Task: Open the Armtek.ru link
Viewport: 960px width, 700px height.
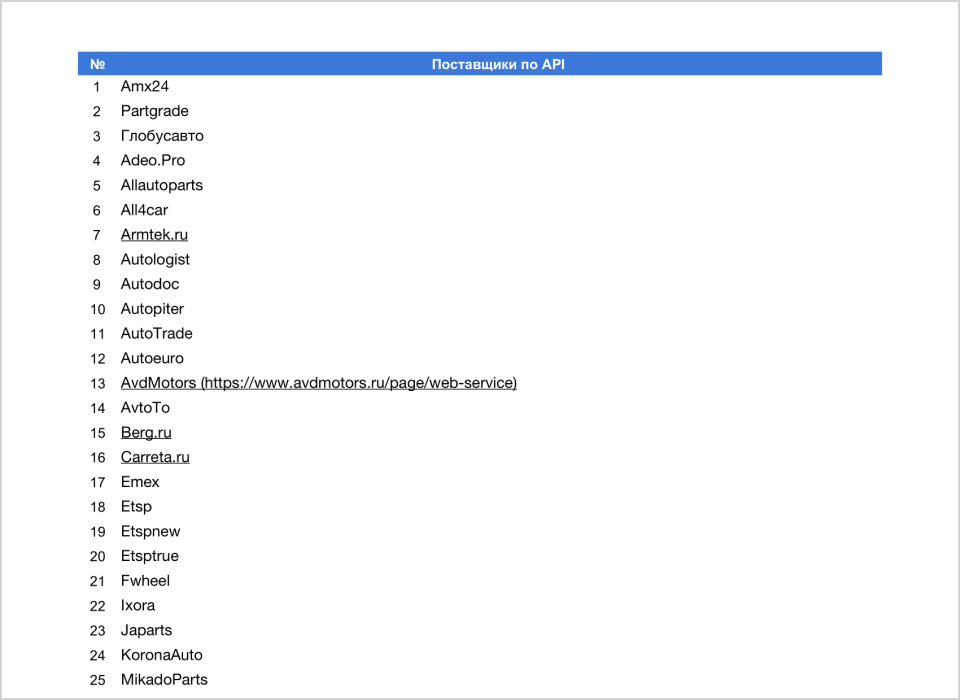Action: click(154, 235)
